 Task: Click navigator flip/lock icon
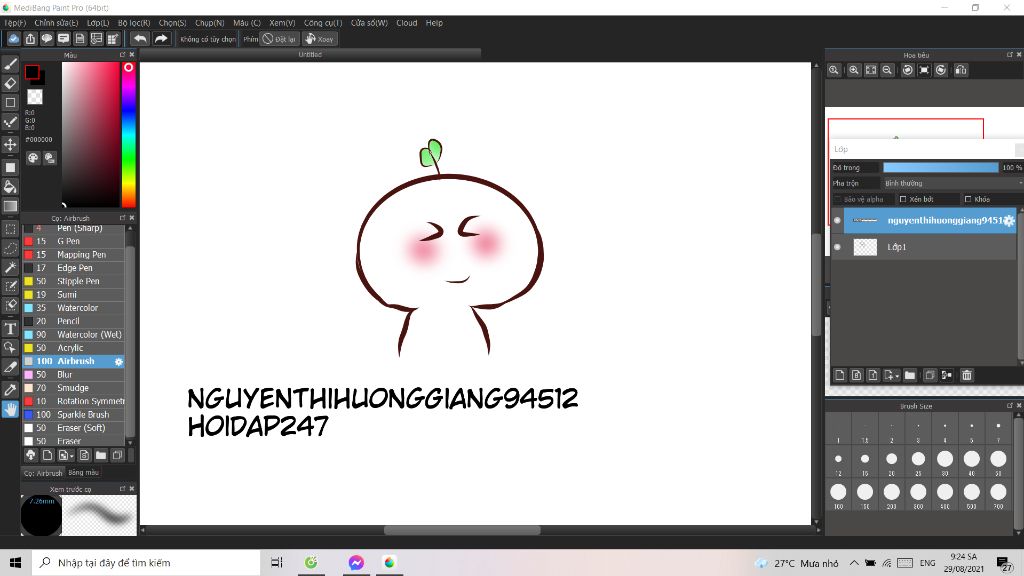pos(961,71)
